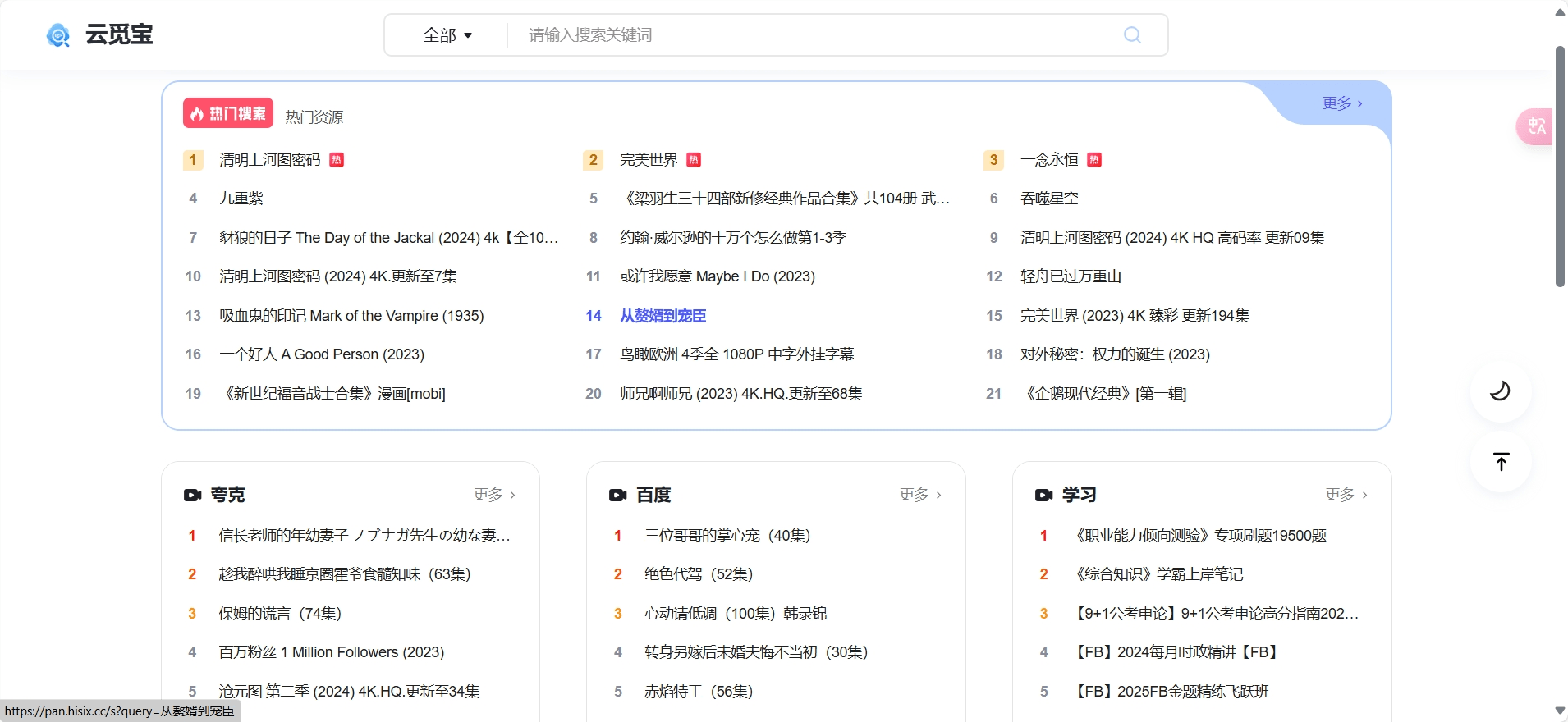This screenshot has width=1568, height=722.
Task: Open hot search item 一念永恒
Action: pyautogui.click(x=1049, y=160)
